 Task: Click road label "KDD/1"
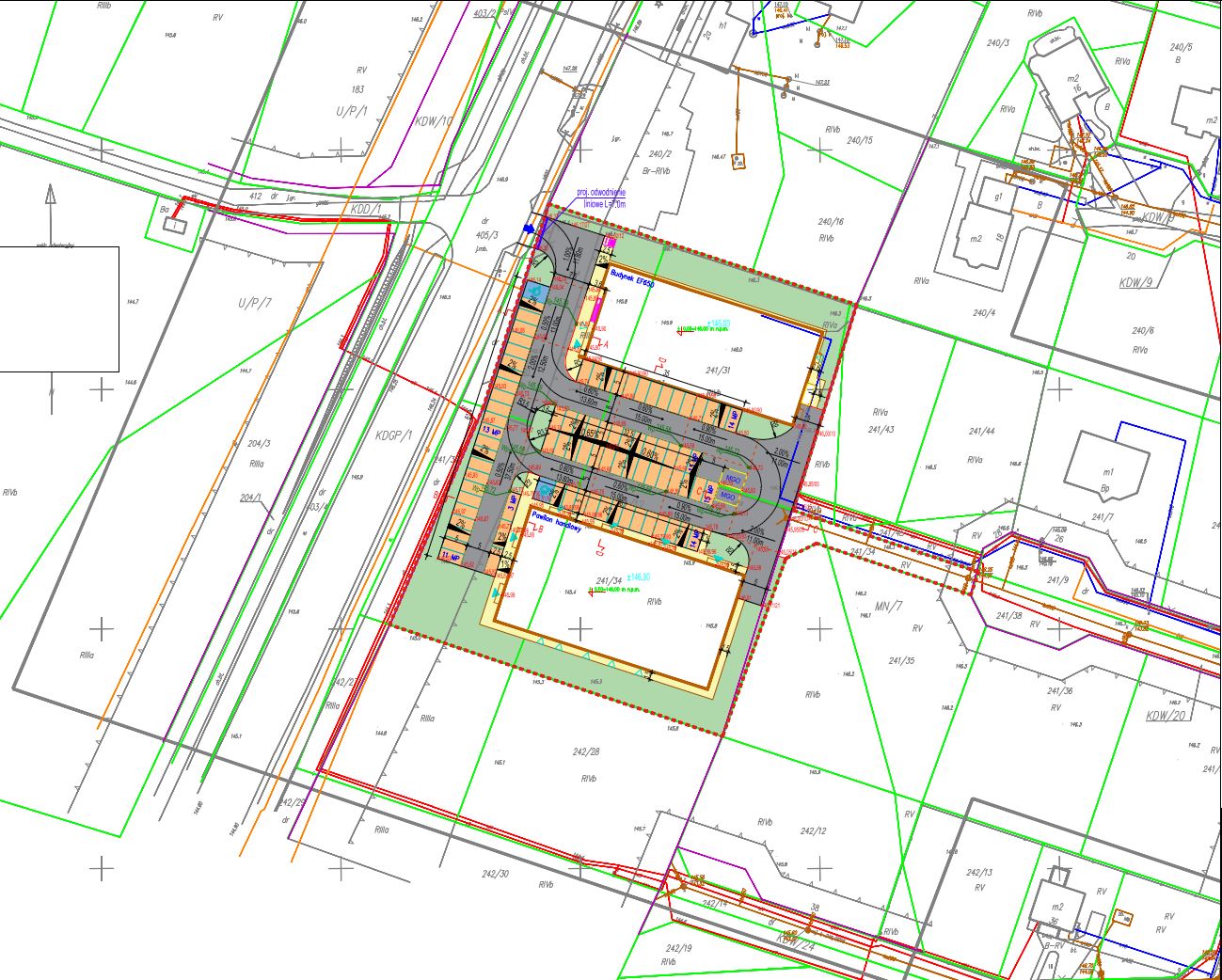point(365,209)
